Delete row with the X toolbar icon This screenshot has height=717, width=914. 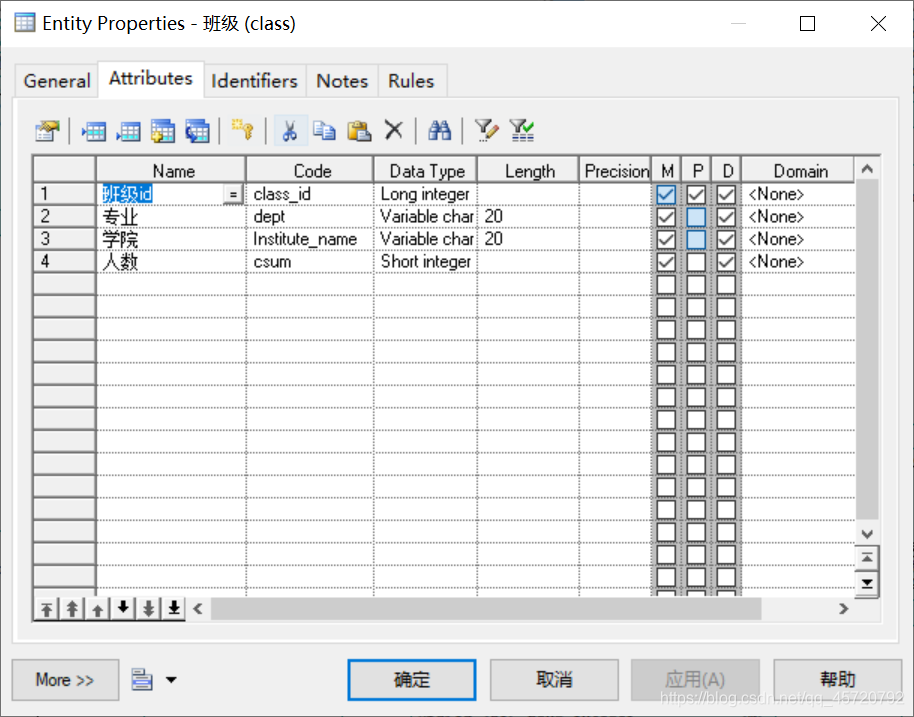pos(394,130)
